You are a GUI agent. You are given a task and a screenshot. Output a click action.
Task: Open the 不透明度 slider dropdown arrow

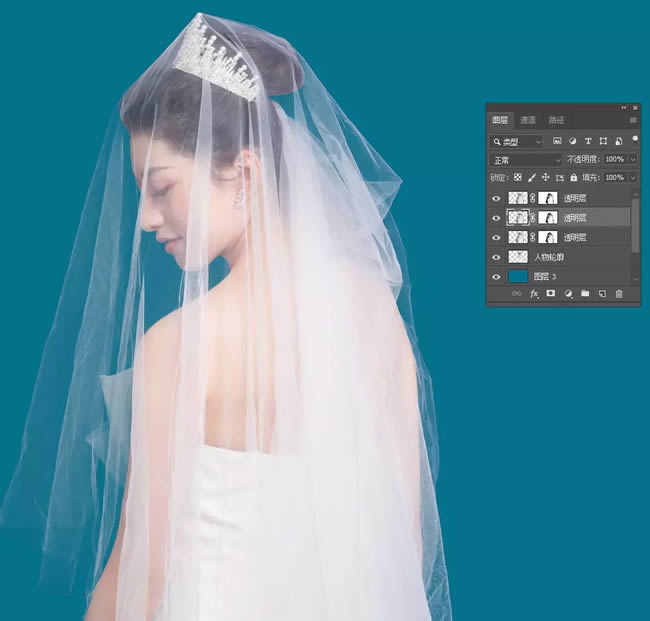633,159
